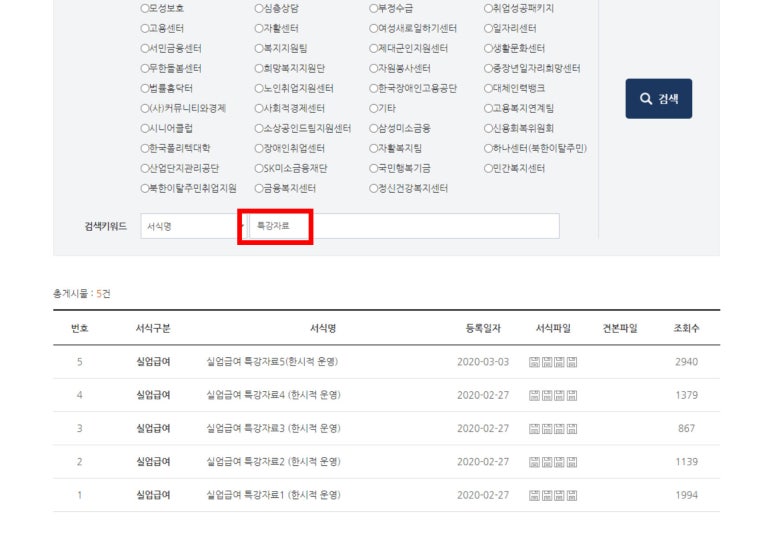
Task: Download first file icon for 특강자료4 row
Action: click(534, 395)
